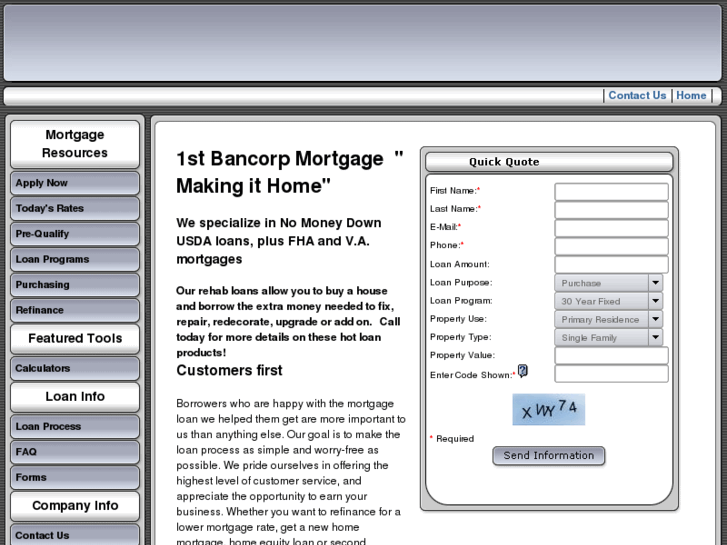Open the Loan Purpose dropdown showing Purchase
This screenshot has width=727, height=545.
click(x=608, y=283)
